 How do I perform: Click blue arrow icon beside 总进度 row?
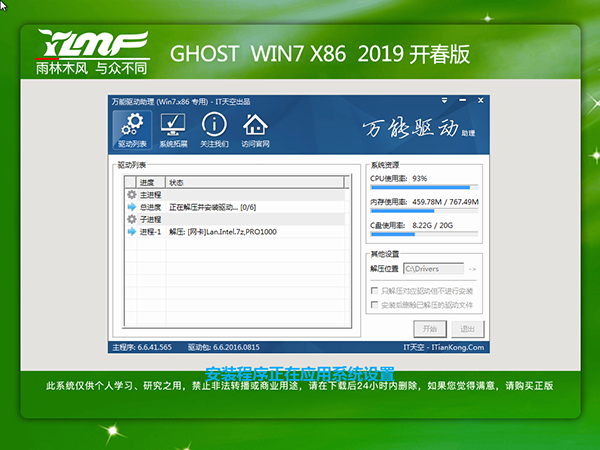pyautogui.click(x=132, y=207)
